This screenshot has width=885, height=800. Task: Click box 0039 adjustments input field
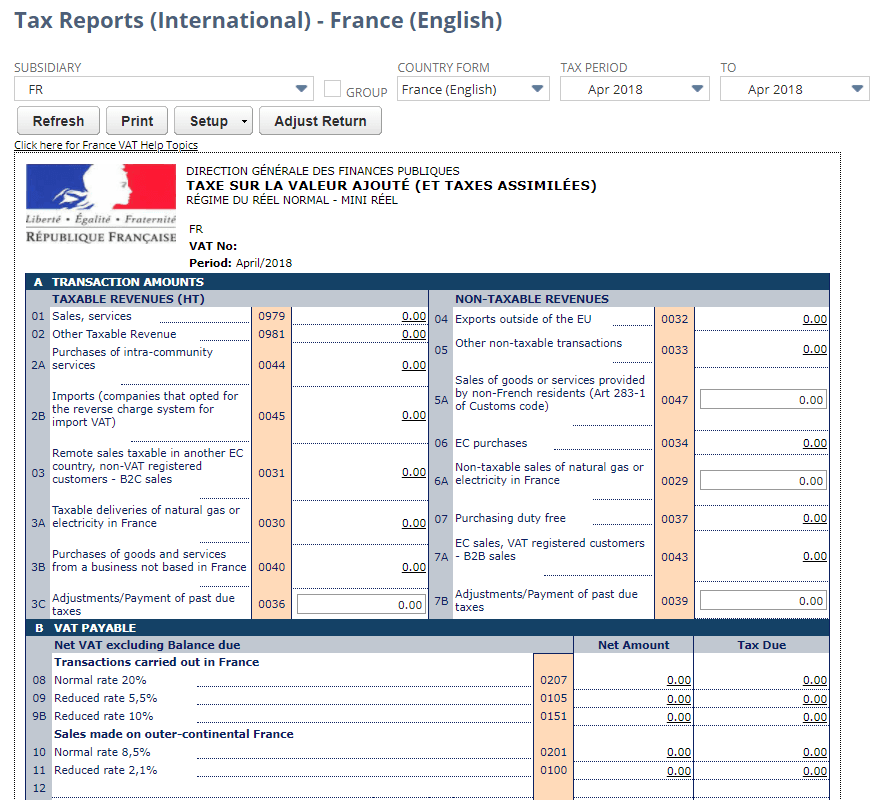pyautogui.click(x=763, y=601)
